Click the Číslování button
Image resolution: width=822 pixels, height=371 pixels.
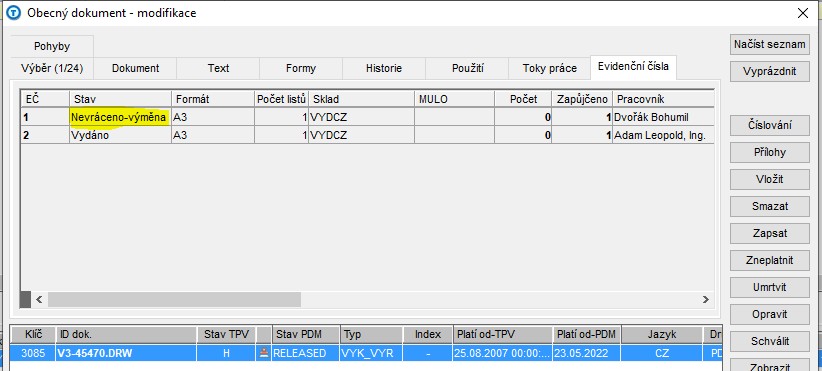[770, 125]
